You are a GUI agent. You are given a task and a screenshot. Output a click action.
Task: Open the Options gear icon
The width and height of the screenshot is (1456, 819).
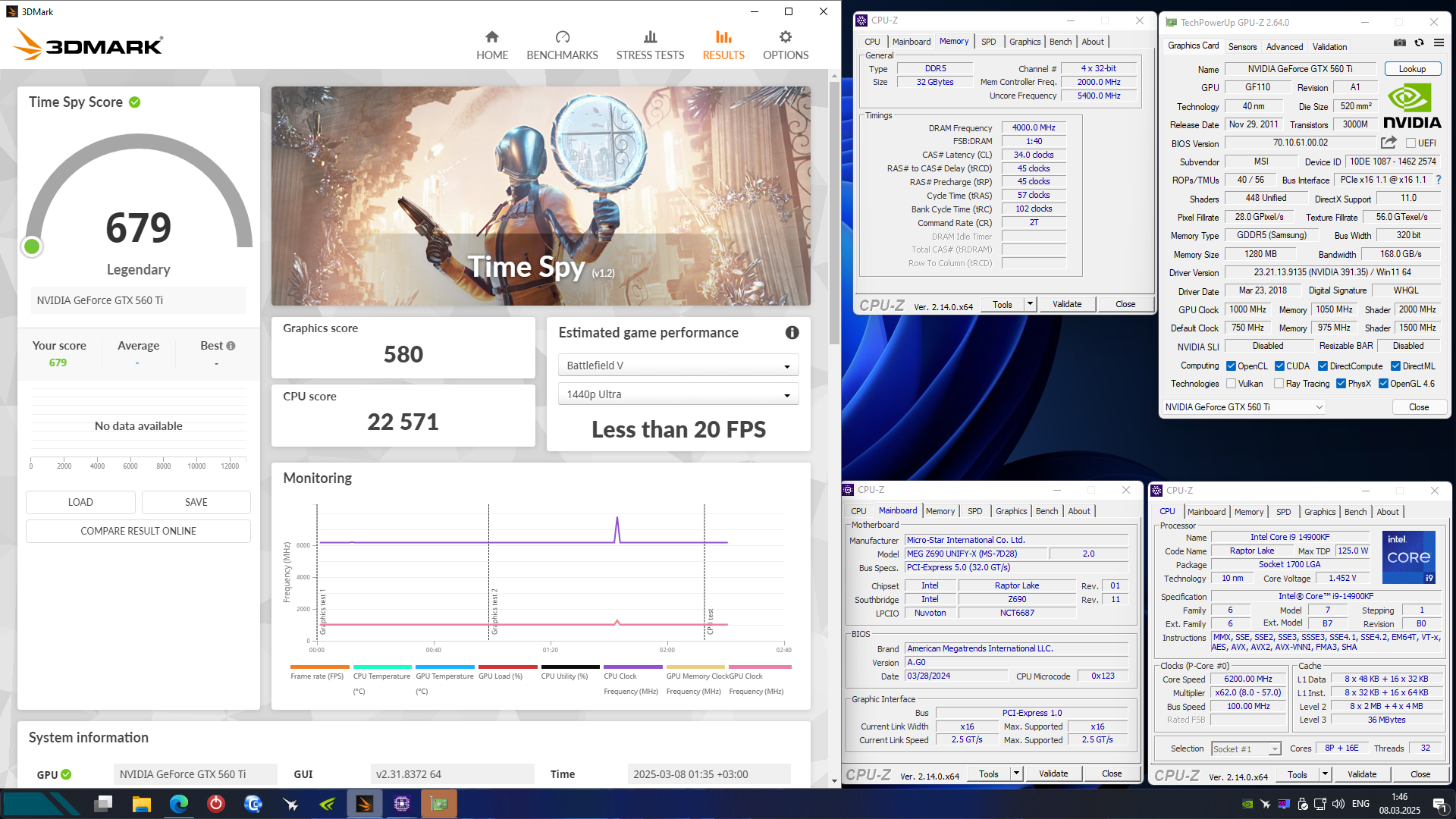(x=786, y=37)
